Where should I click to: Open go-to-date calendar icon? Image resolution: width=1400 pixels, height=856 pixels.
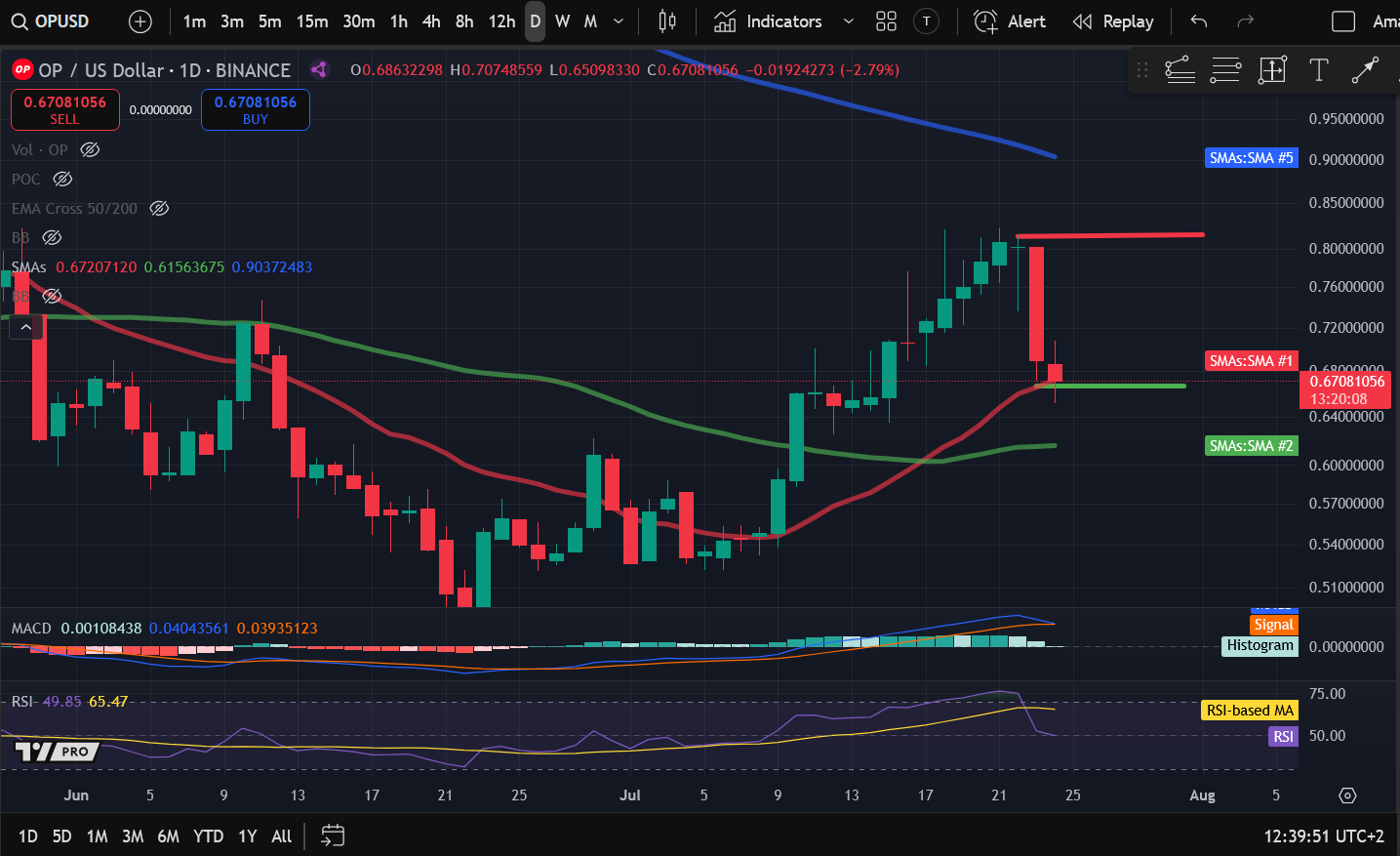pyautogui.click(x=333, y=836)
